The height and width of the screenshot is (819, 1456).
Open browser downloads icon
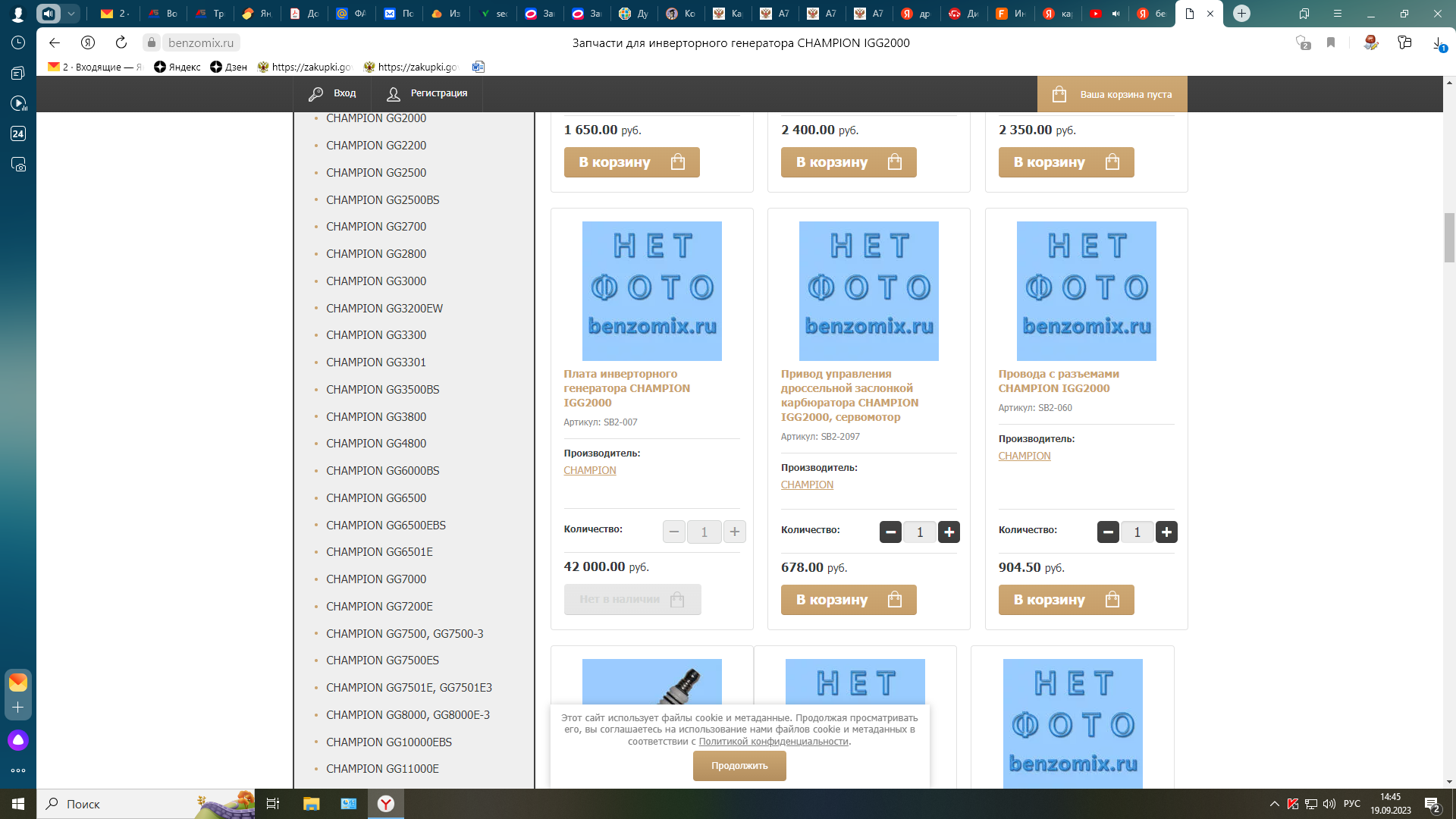pos(1438,43)
